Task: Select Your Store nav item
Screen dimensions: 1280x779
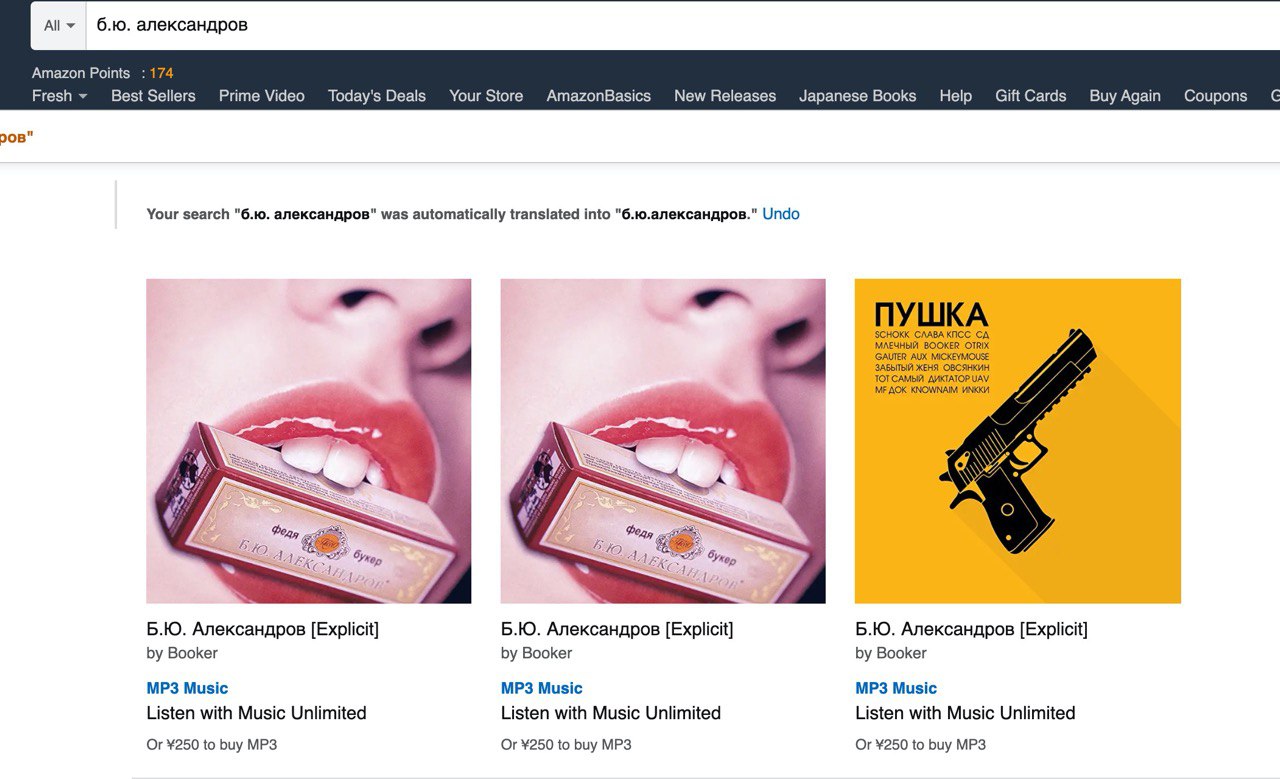Action: tap(486, 96)
